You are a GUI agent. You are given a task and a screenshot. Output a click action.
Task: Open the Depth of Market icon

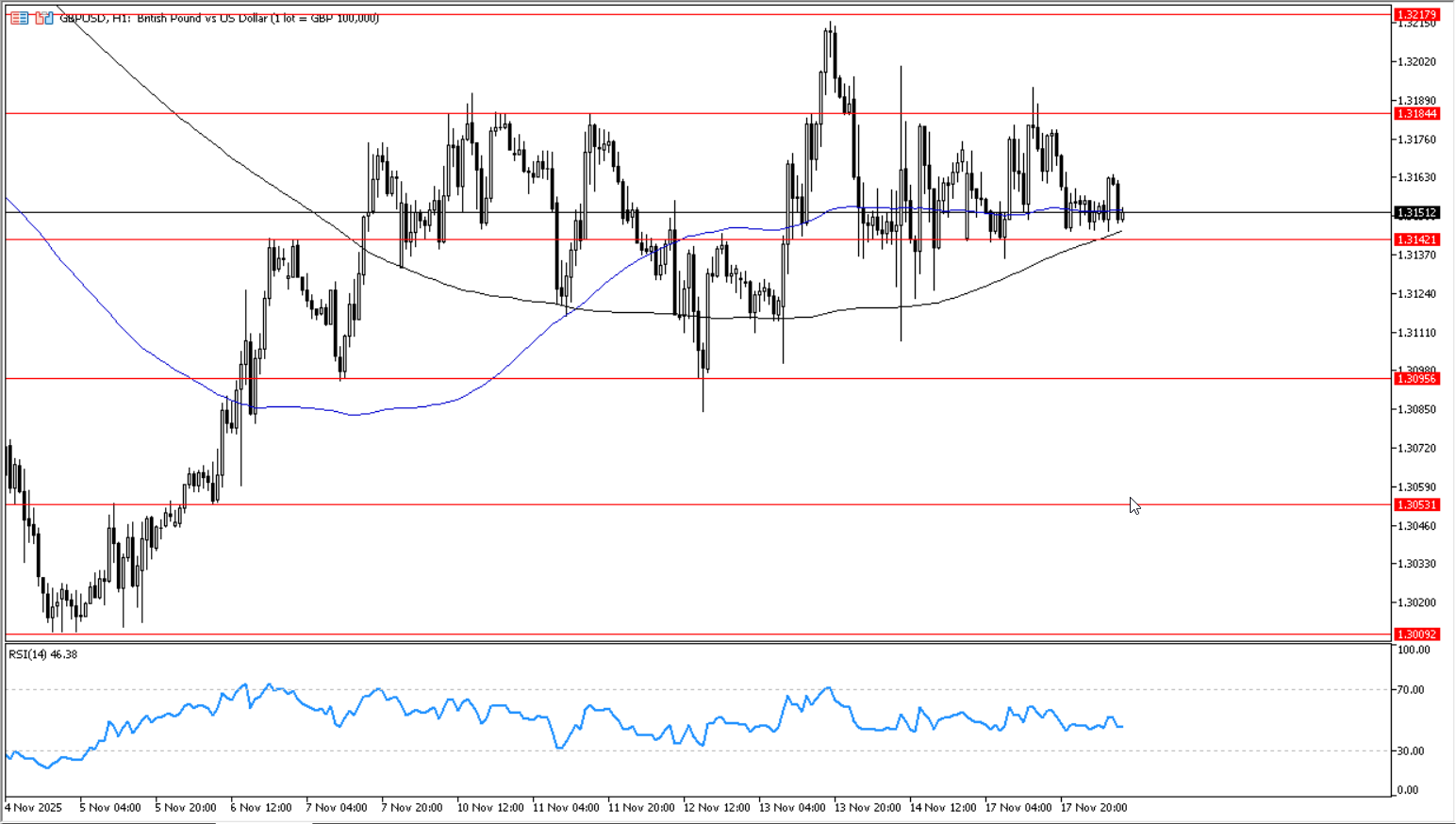click(x=19, y=18)
